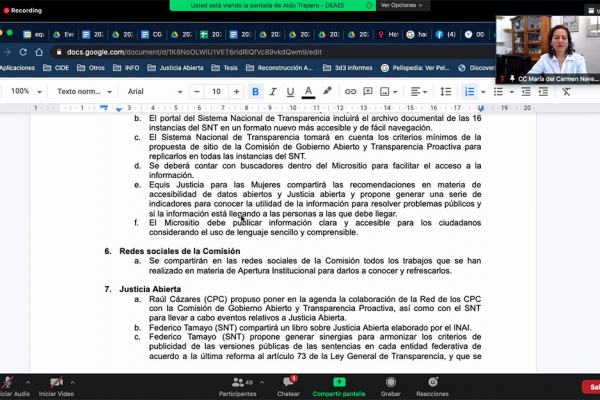Image resolution: width=600 pixels, height=400 pixels.
Task: Toggle the numbered list button
Action: tap(469, 91)
